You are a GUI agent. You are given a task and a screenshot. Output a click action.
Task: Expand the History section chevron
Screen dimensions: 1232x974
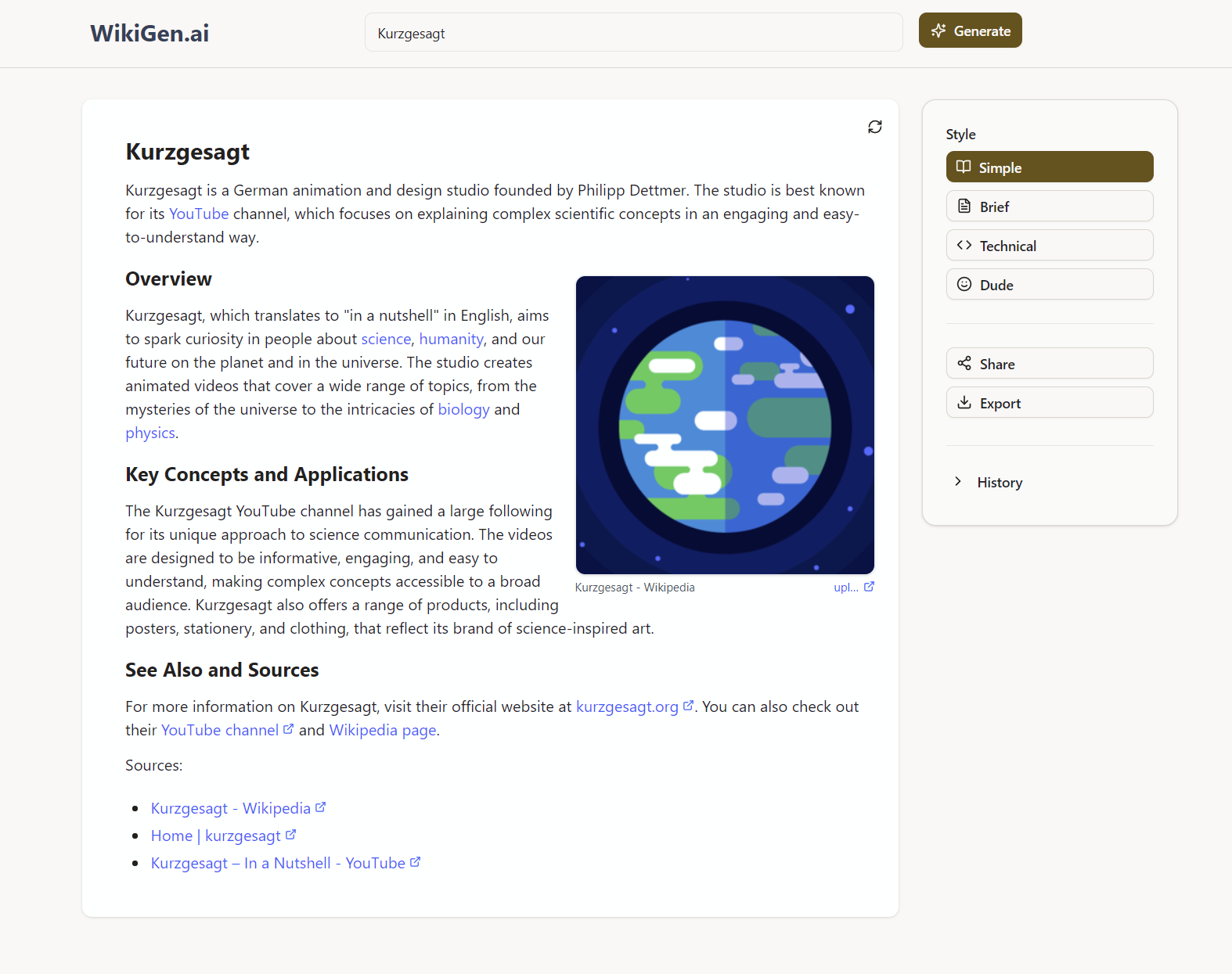(958, 481)
